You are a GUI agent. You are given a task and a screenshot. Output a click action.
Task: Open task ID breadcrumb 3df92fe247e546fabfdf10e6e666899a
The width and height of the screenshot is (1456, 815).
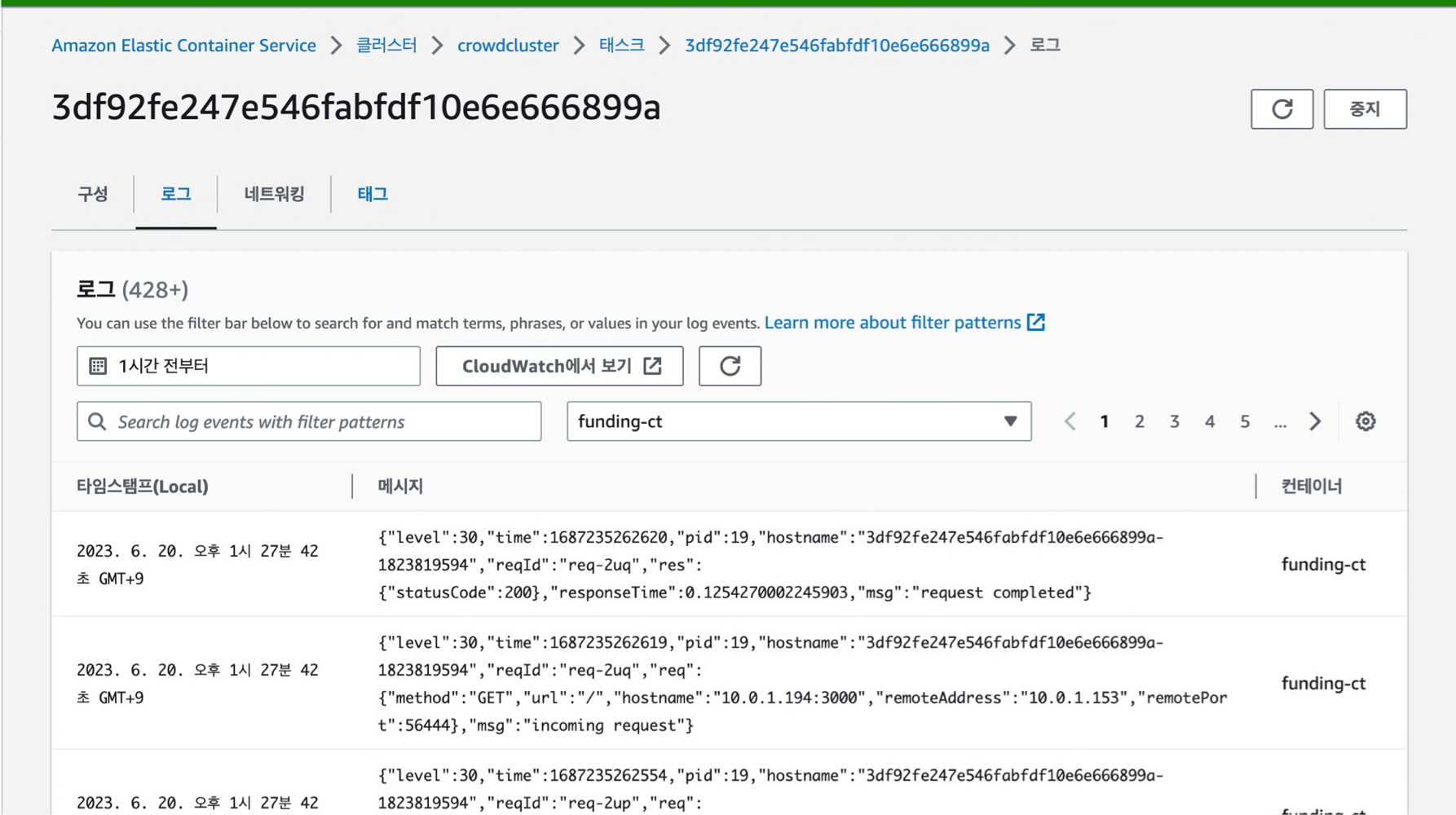(x=837, y=46)
